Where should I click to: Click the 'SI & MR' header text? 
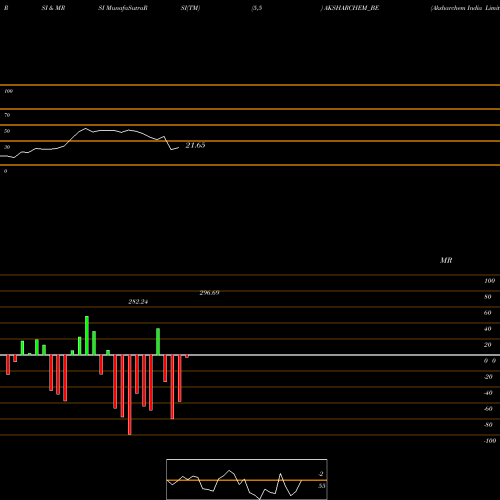(53, 8)
